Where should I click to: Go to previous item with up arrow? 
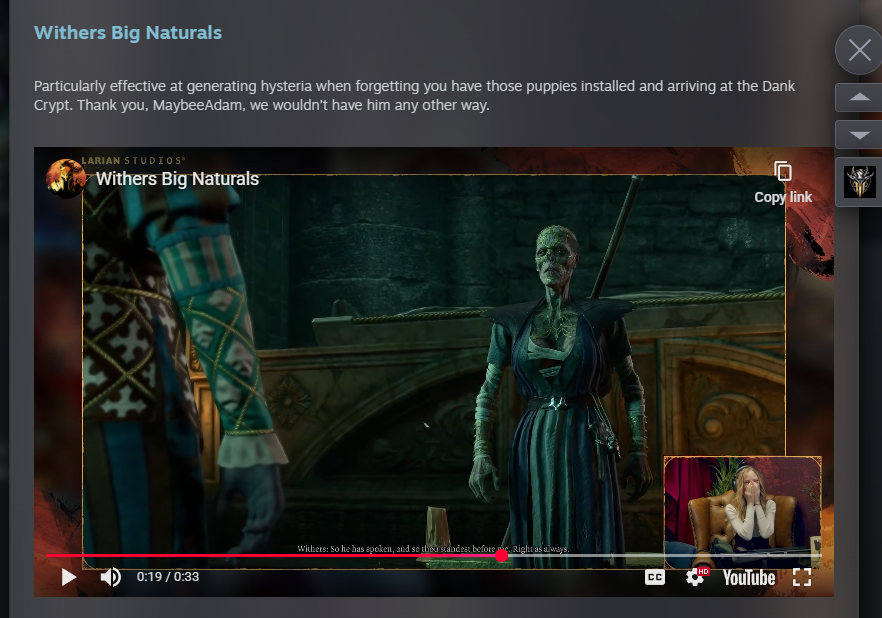(x=858, y=97)
